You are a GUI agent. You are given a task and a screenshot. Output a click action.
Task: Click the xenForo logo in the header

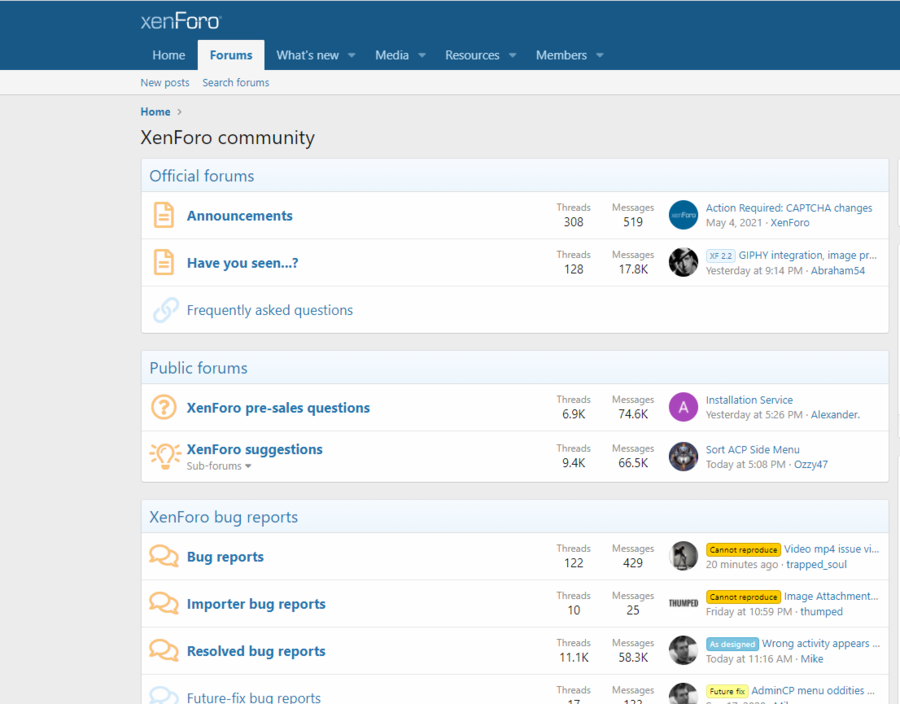(x=181, y=21)
